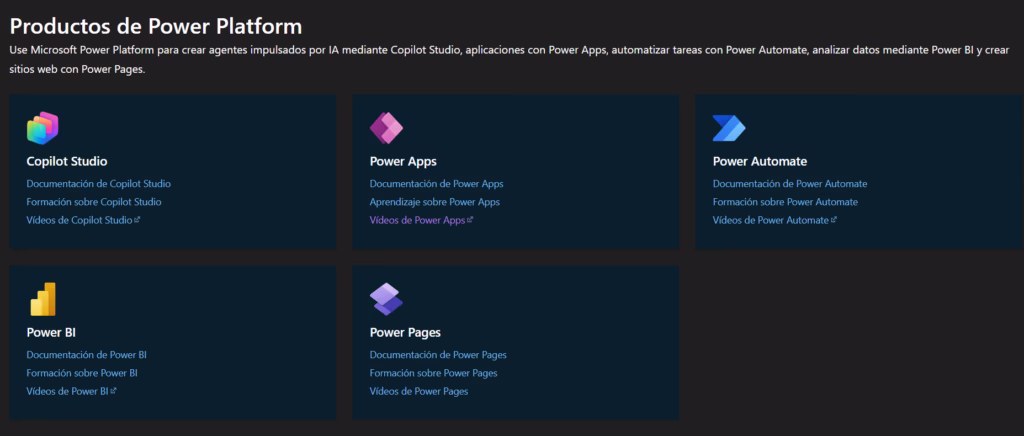The image size is (1024, 436).
Task: Click external-link icon beside Vídeos de Power Automate
Action: coord(834,220)
